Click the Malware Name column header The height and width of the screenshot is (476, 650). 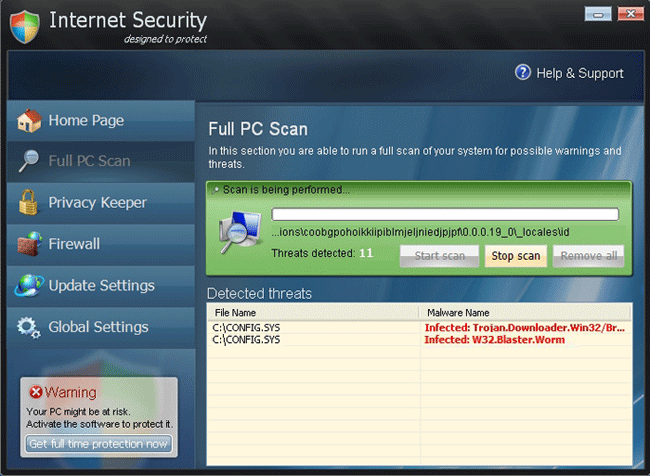pyautogui.click(x=457, y=312)
